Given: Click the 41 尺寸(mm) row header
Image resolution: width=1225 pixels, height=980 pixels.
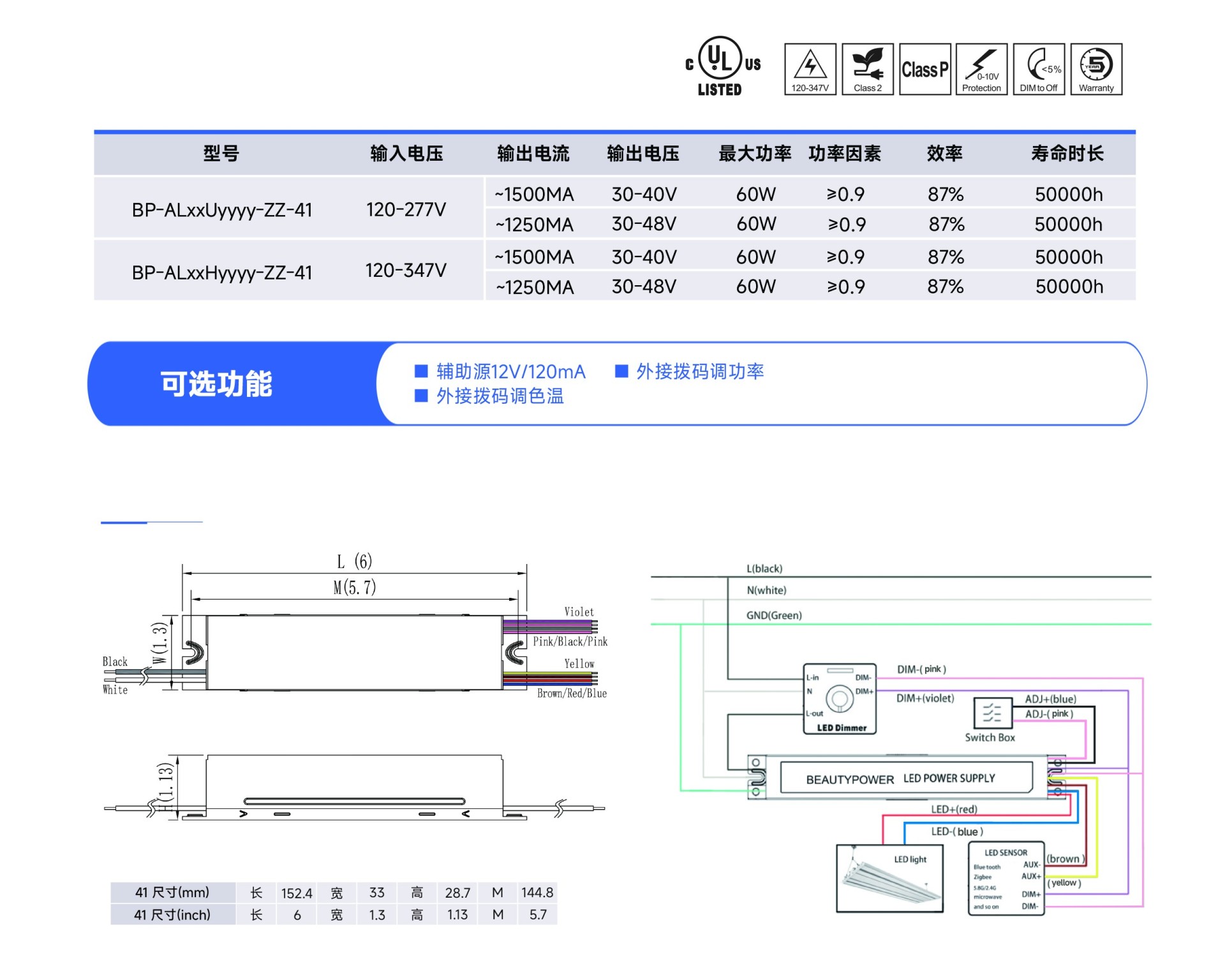Looking at the screenshot, I should (172, 892).
